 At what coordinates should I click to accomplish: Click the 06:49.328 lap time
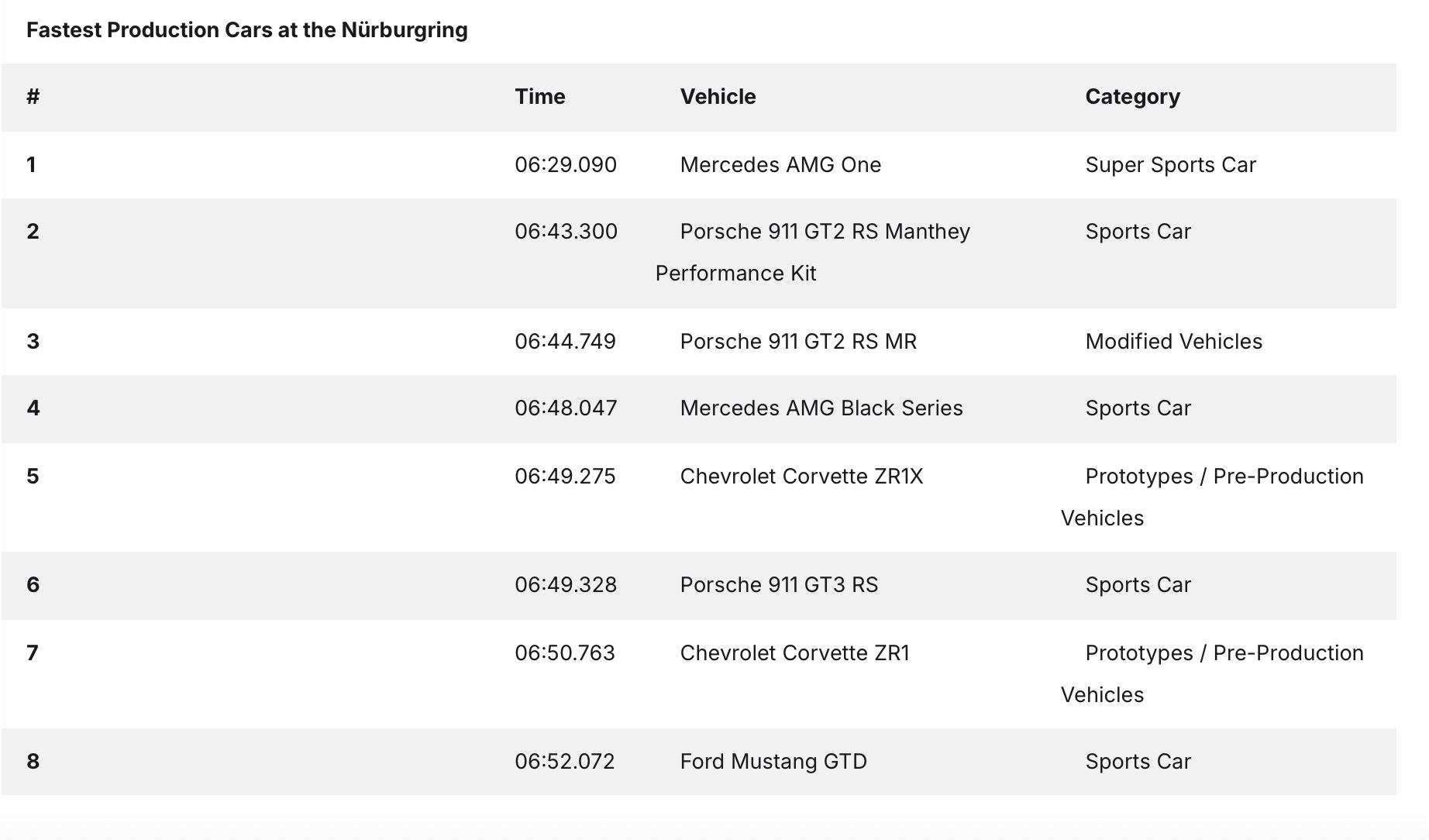(x=566, y=585)
